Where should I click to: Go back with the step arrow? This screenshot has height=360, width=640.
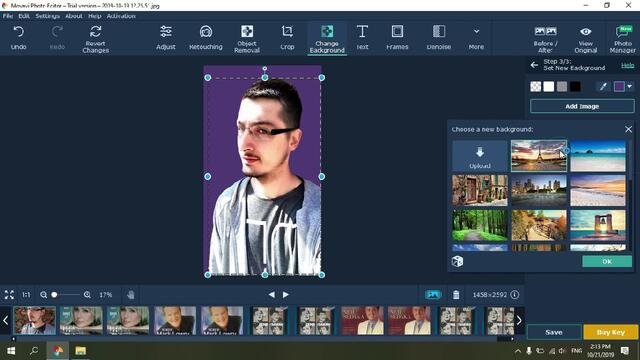click(x=534, y=65)
